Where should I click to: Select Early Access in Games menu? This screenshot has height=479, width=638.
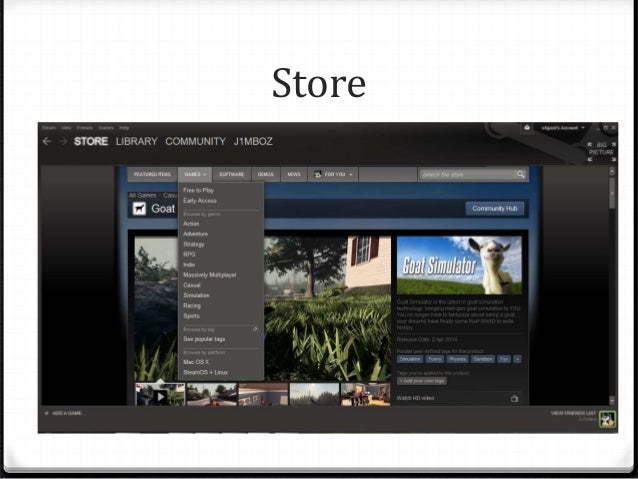200,201
